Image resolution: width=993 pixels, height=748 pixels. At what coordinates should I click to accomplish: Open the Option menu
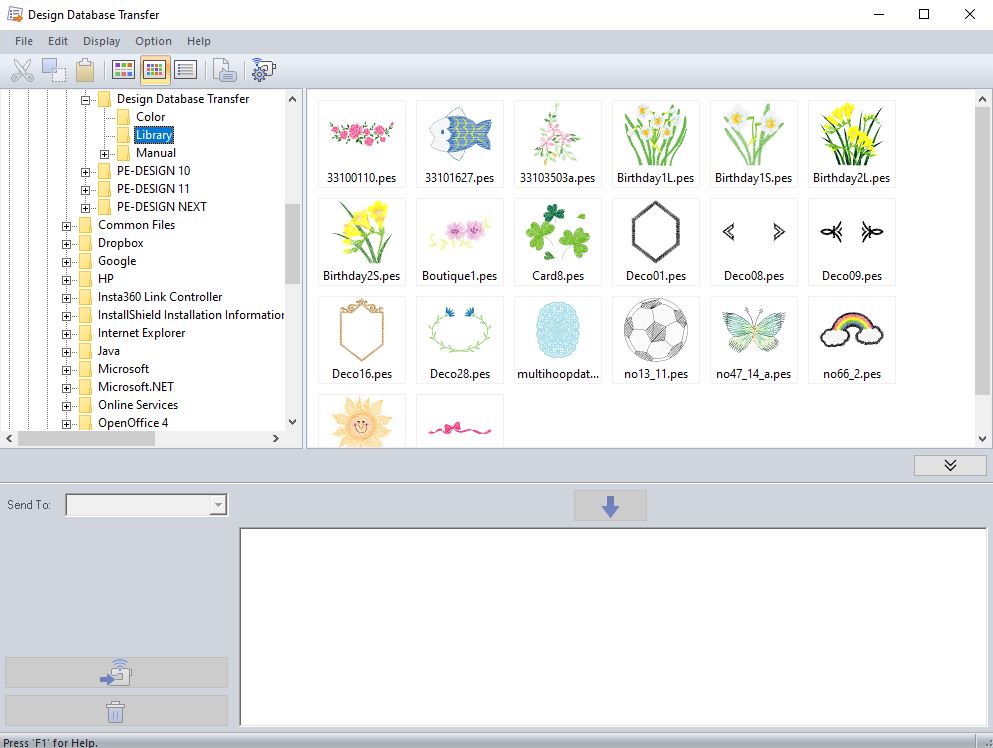(x=153, y=41)
